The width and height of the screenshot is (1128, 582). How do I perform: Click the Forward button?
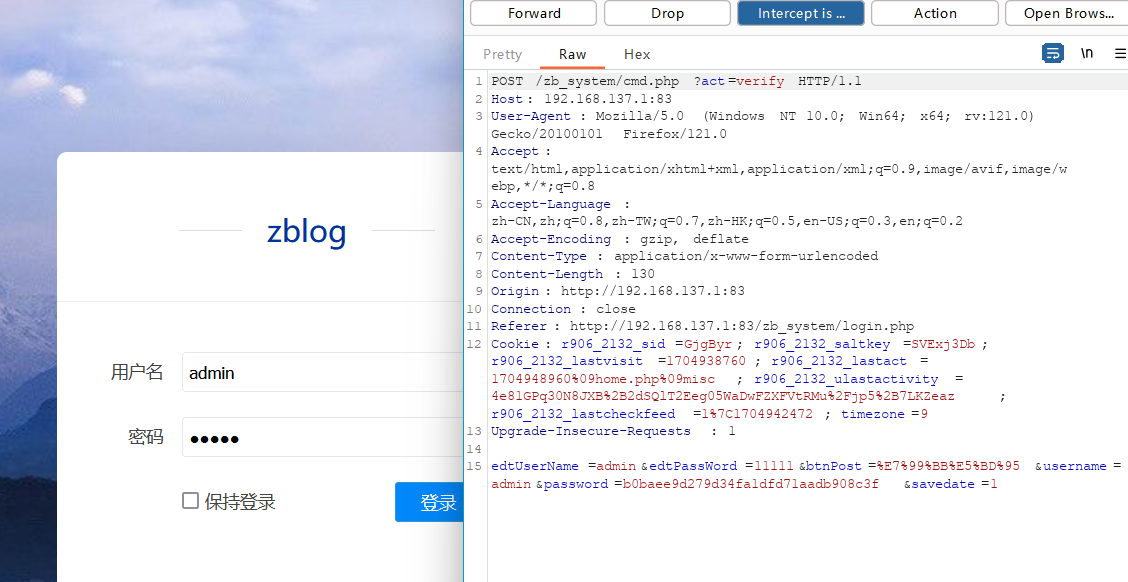coord(534,13)
